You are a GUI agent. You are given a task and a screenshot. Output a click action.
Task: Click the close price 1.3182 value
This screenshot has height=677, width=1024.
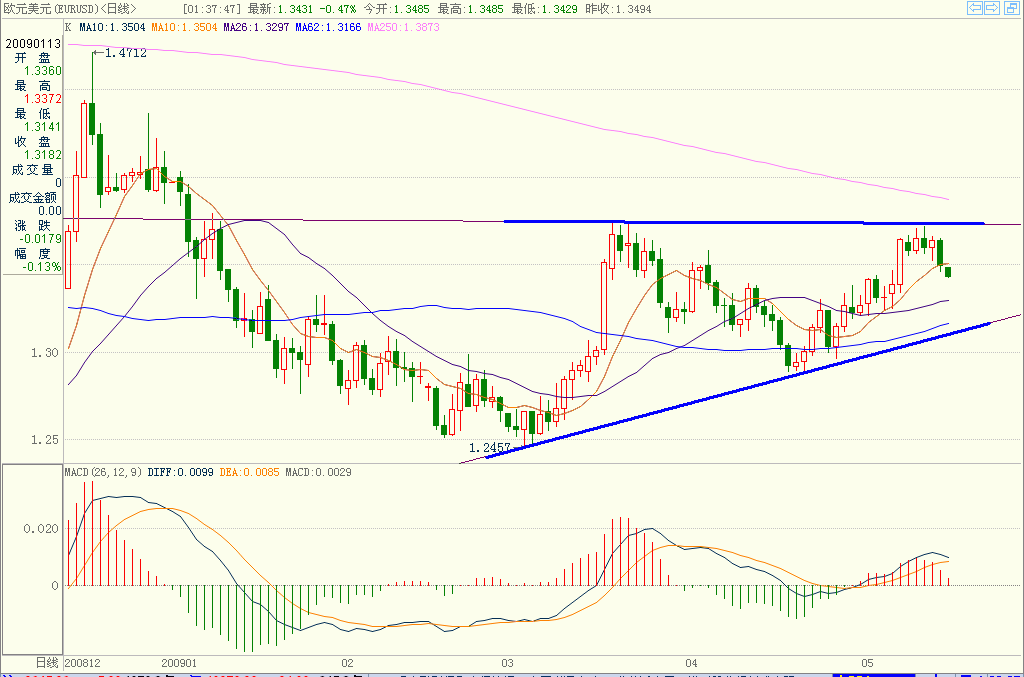point(43,155)
